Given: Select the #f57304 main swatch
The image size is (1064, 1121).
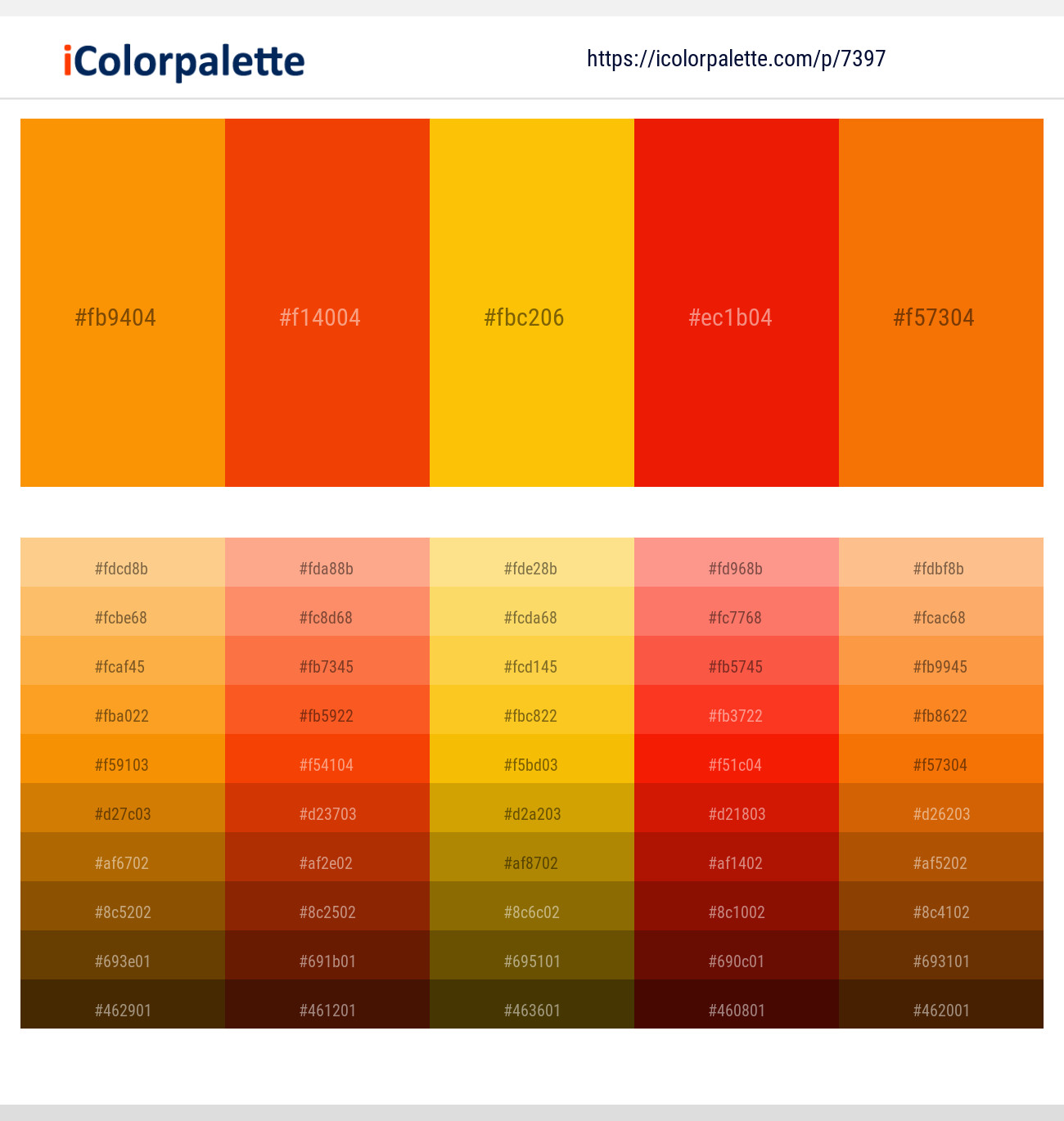Looking at the screenshot, I should click(940, 303).
